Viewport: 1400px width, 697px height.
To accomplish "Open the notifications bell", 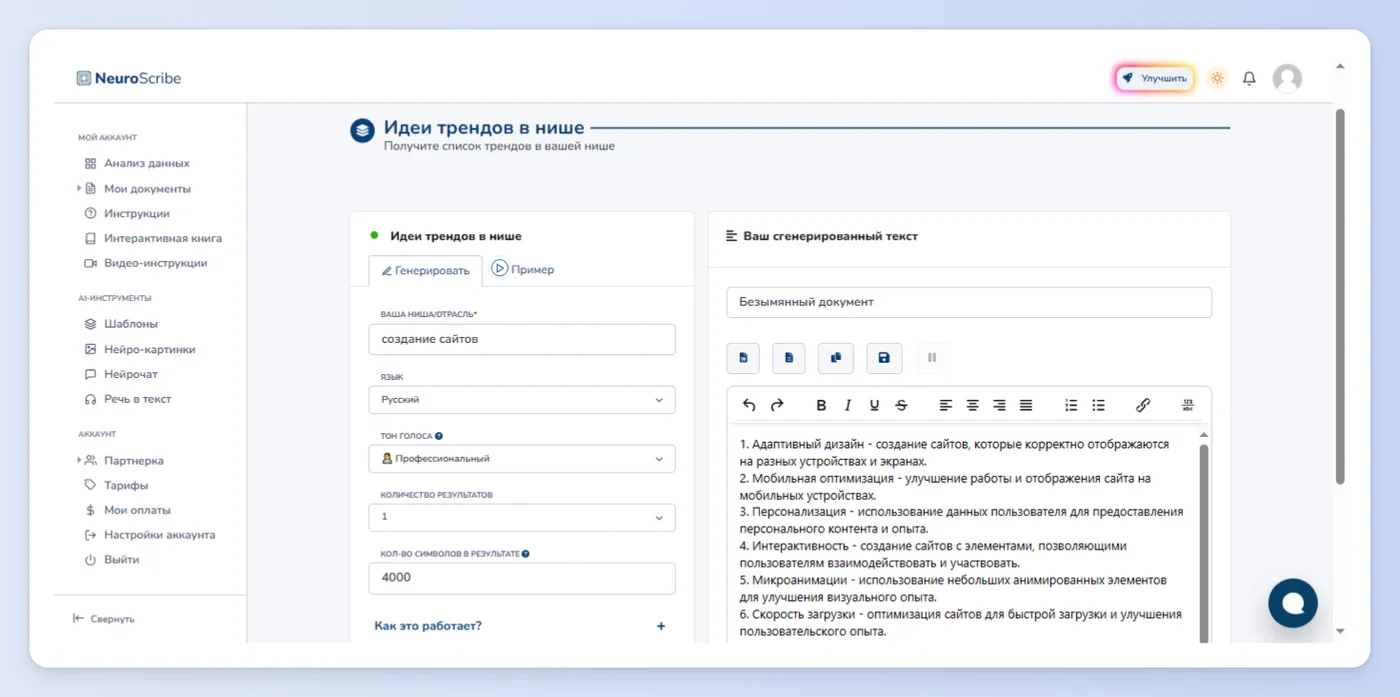I will pos(1249,78).
